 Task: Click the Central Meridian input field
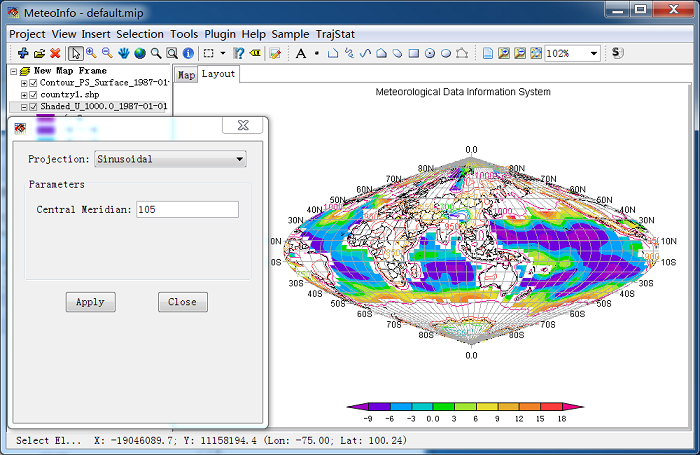click(x=188, y=209)
